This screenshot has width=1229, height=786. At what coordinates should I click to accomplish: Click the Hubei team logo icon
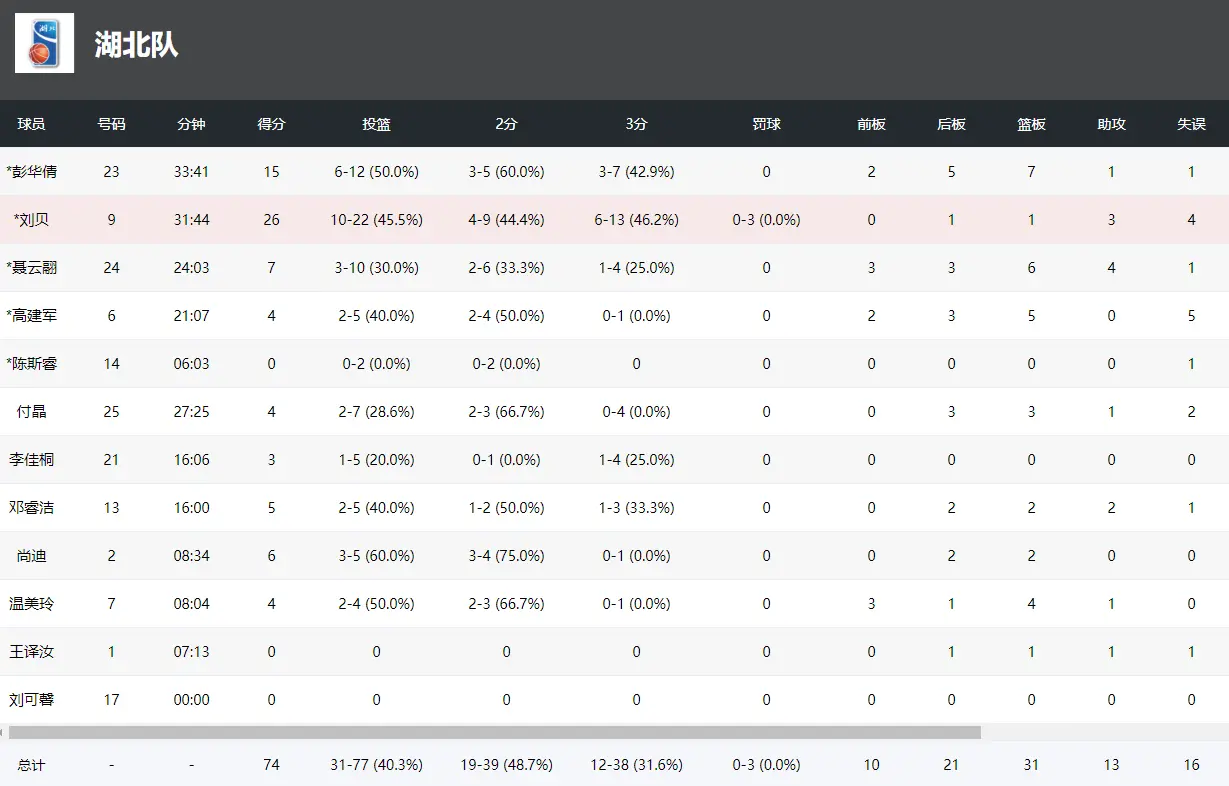pyautogui.click(x=44, y=43)
